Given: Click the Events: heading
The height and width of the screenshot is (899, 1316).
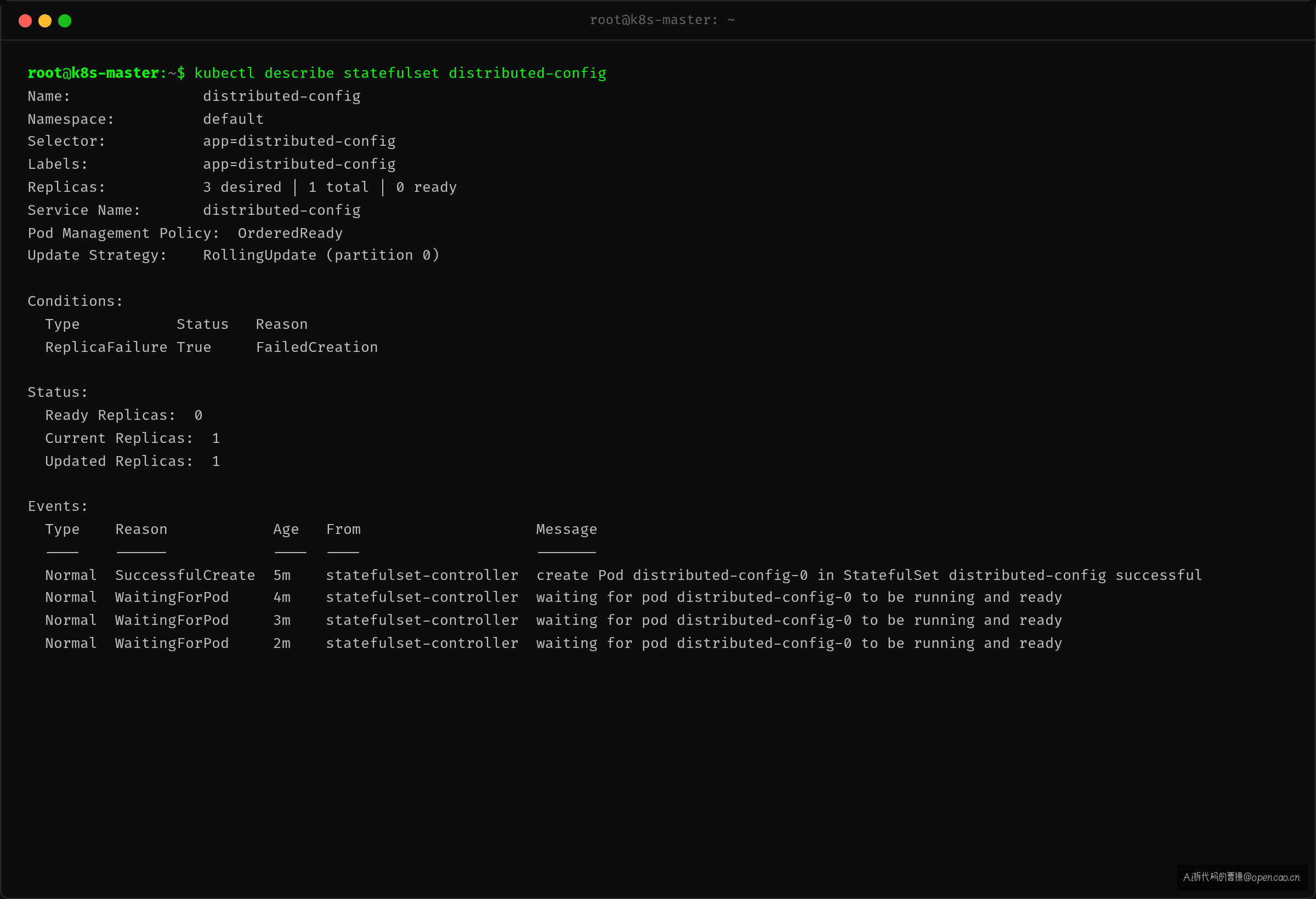Looking at the screenshot, I should pyautogui.click(x=58, y=507).
